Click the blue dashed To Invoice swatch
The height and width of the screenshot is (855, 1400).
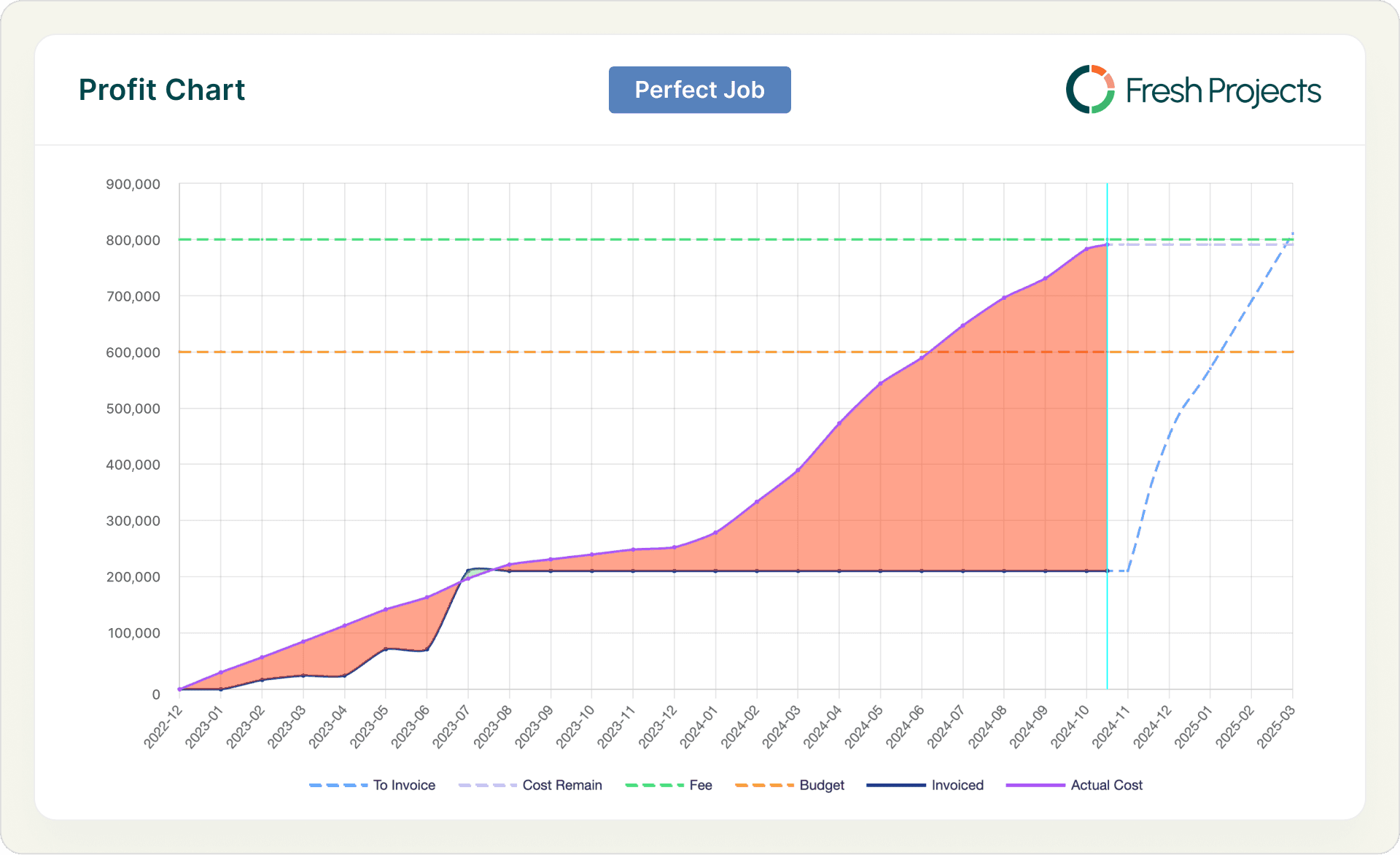coord(338,785)
